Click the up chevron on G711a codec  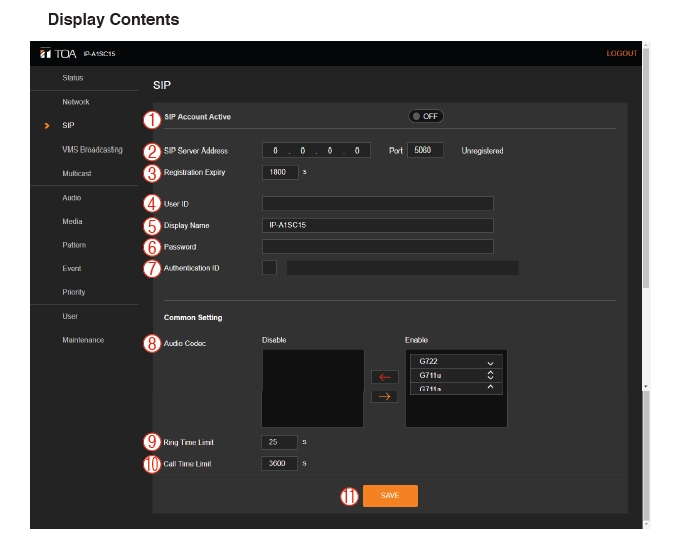click(x=490, y=387)
